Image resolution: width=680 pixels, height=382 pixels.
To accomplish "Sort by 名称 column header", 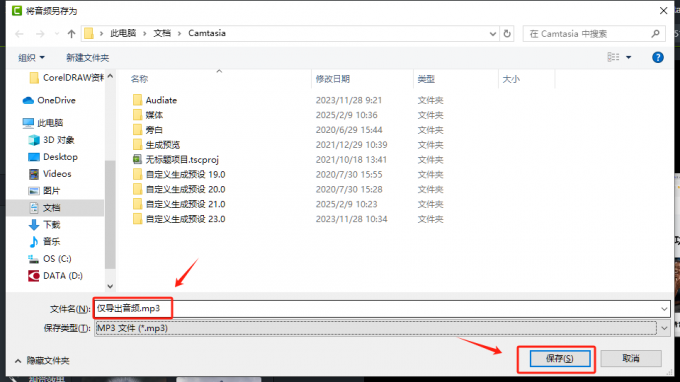I will coord(139,79).
